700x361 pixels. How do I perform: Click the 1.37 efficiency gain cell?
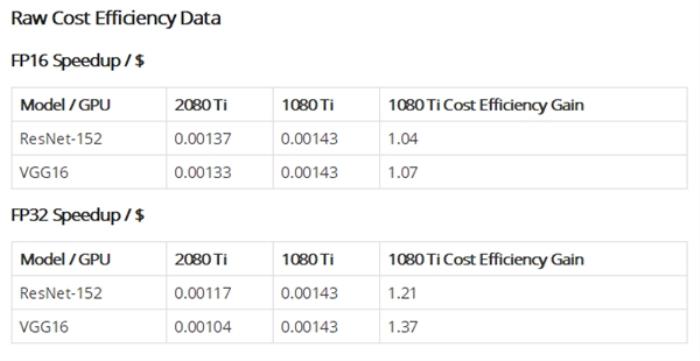pyautogui.click(x=403, y=327)
